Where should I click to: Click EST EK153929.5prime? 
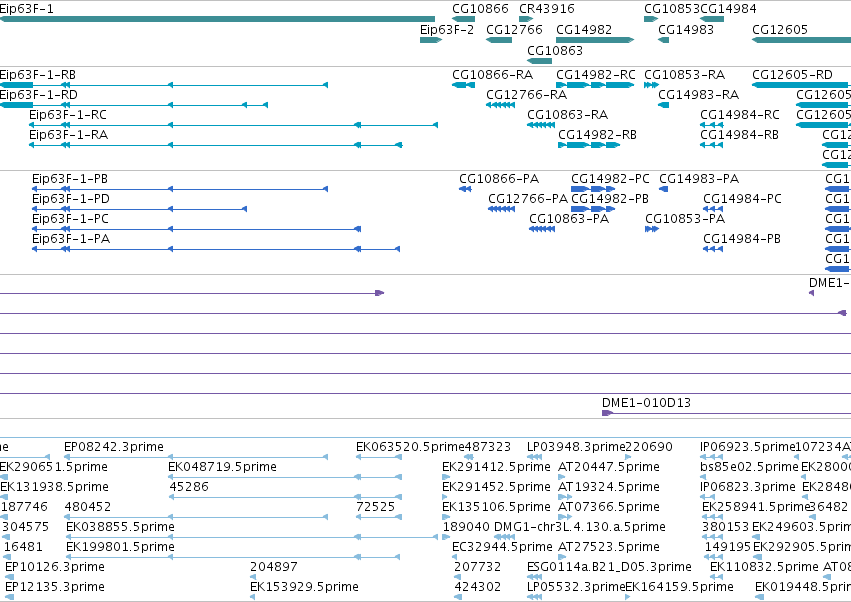click(x=304, y=587)
